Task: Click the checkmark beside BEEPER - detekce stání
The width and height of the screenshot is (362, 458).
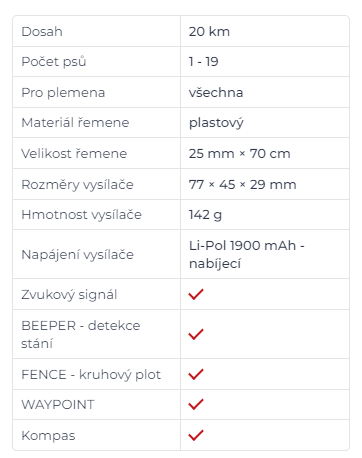Action: click(196, 334)
